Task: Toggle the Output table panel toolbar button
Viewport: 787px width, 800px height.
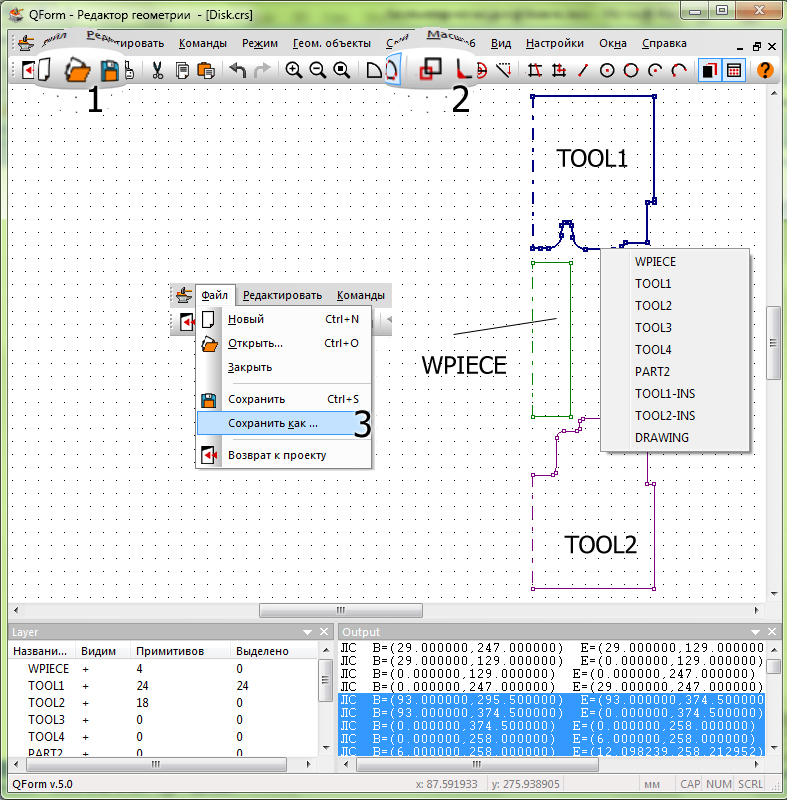Action: click(x=734, y=70)
